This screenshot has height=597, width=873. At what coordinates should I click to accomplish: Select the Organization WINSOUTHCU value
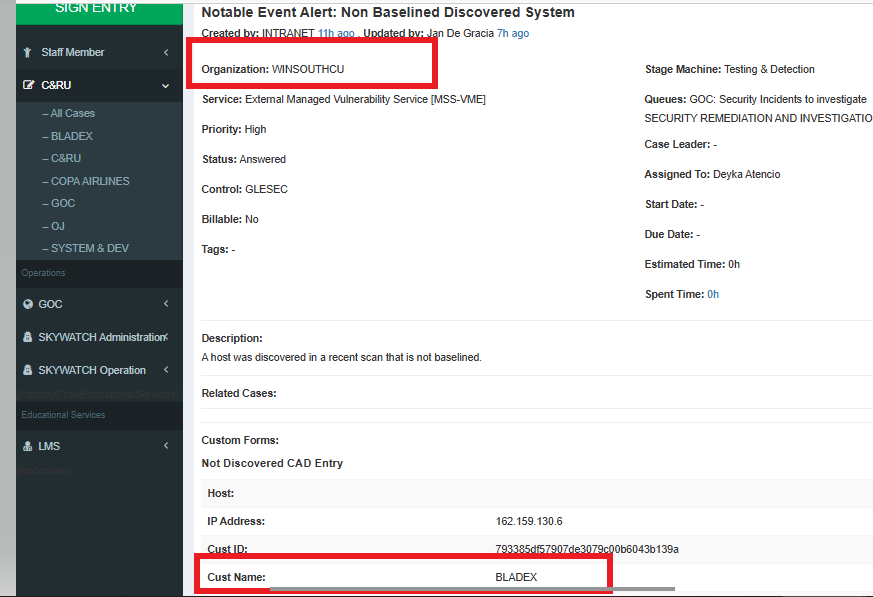click(x=308, y=69)
